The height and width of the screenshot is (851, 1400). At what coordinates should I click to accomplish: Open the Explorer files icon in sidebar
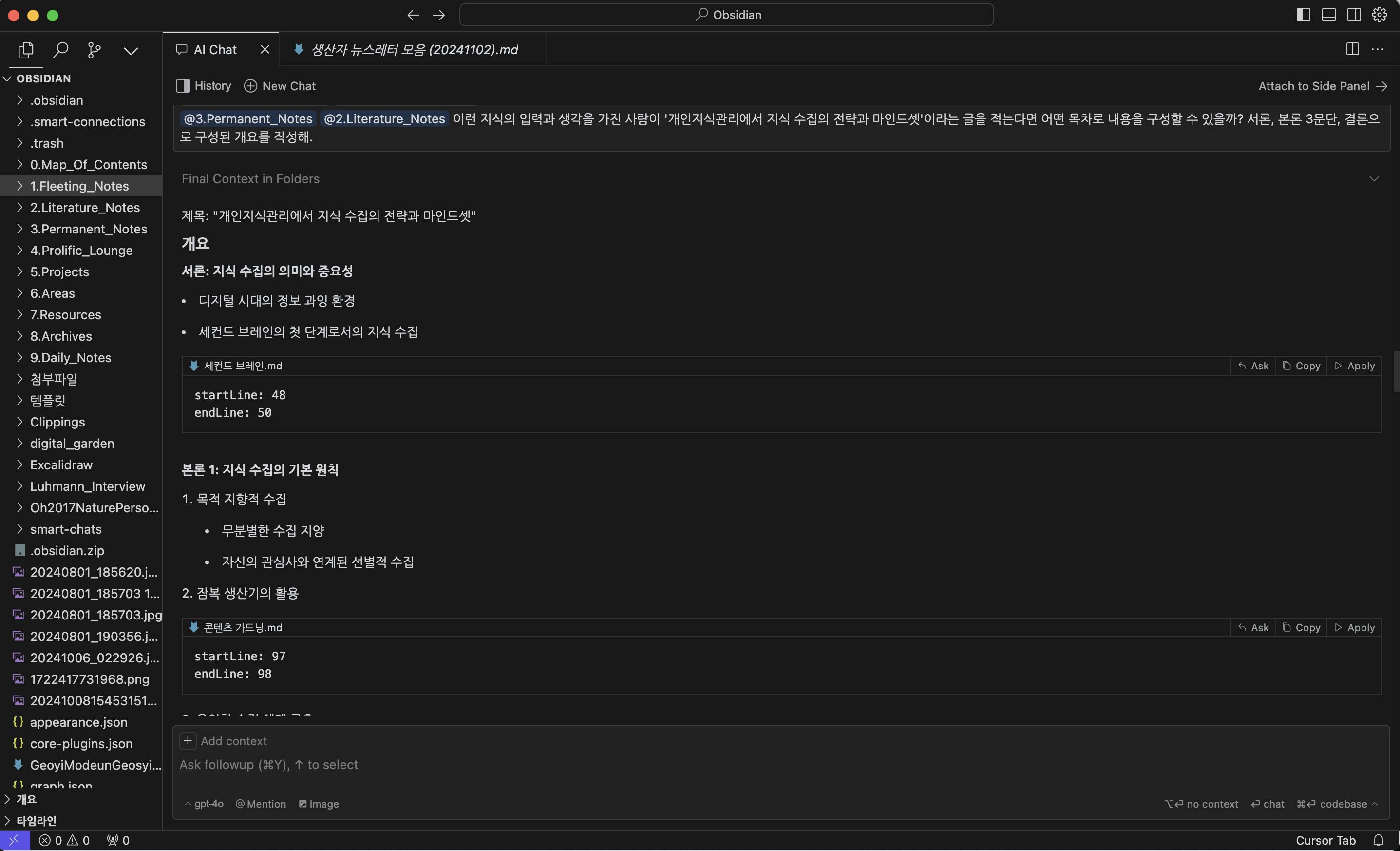click(26, 51)
